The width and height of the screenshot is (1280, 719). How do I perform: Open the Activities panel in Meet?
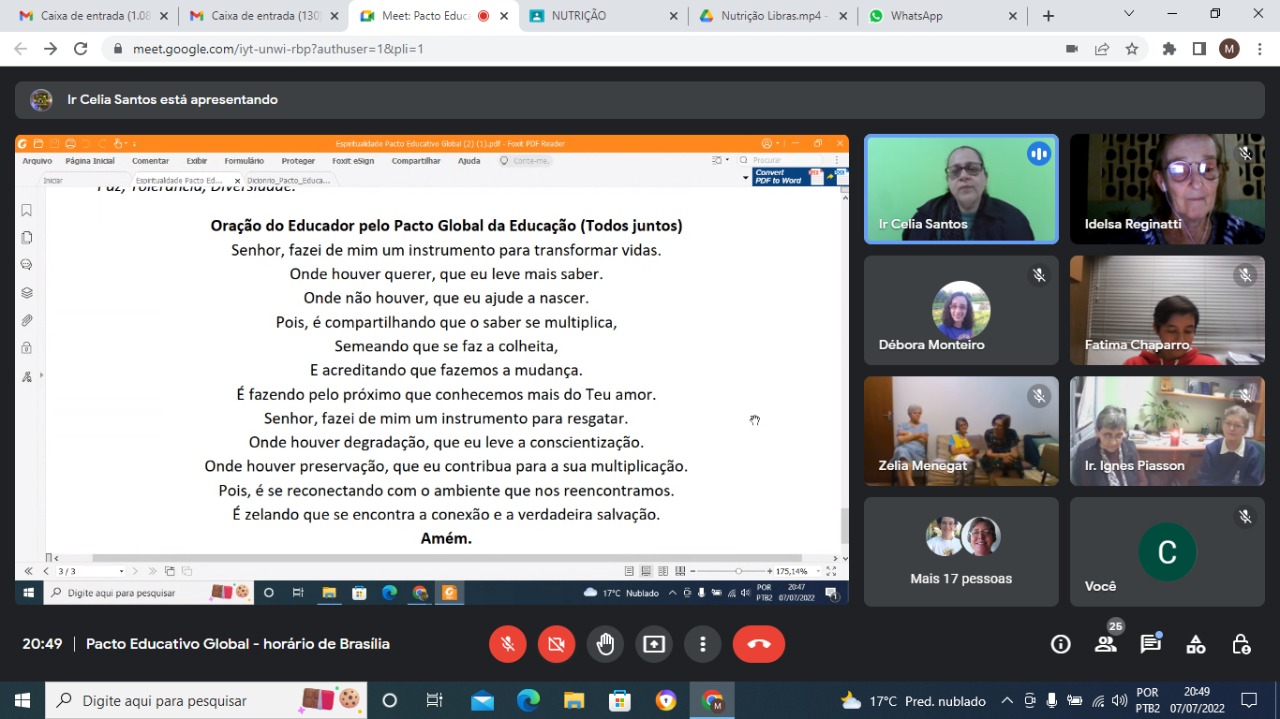(1196, 644)
